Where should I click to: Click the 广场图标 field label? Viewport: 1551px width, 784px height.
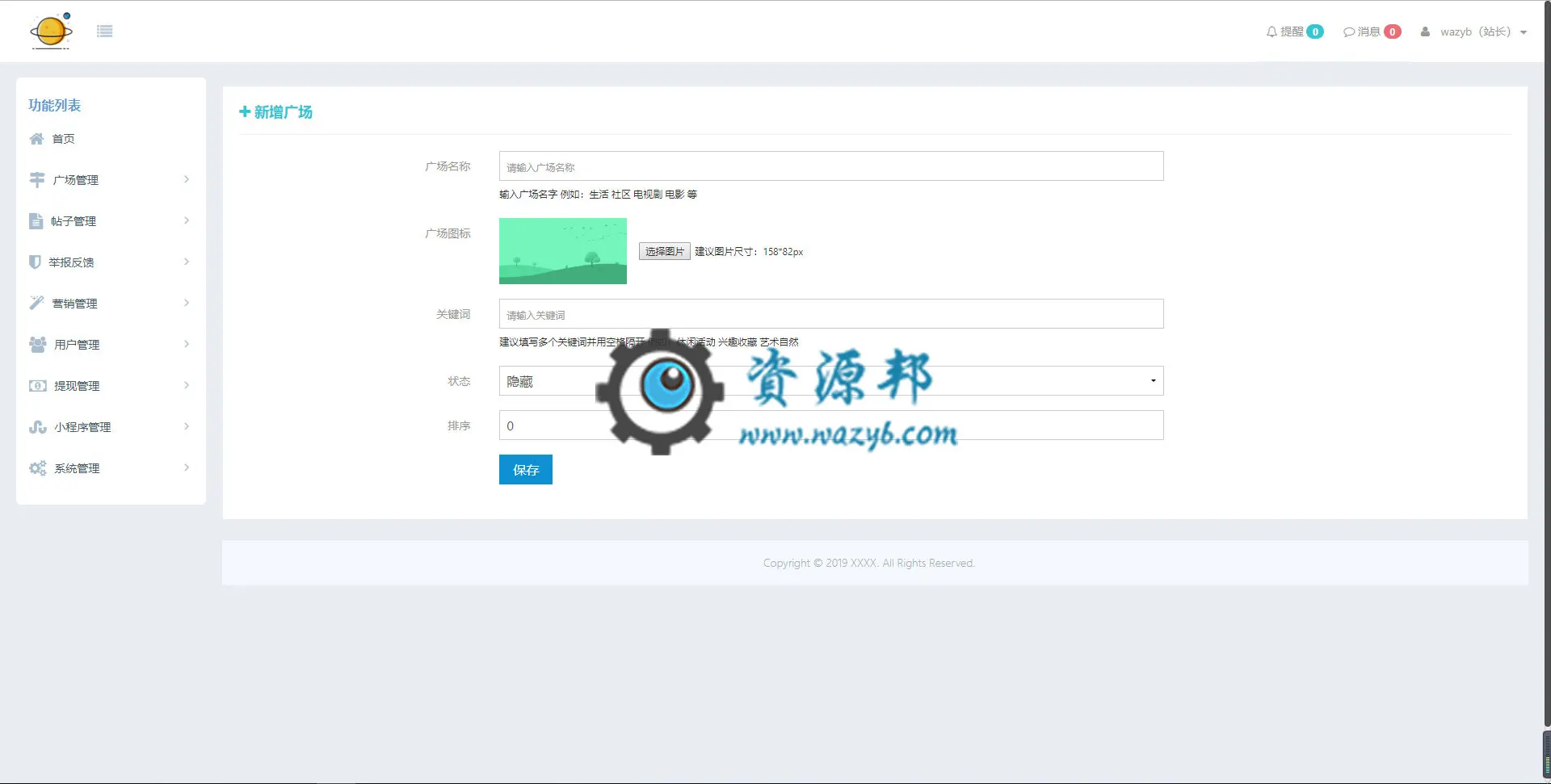coord(448,233)
